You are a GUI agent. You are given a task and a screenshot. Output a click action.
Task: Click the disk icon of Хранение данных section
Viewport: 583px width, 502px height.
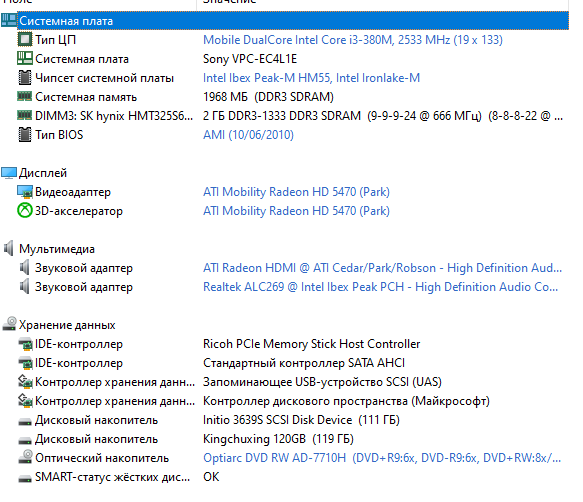point(9,324)
